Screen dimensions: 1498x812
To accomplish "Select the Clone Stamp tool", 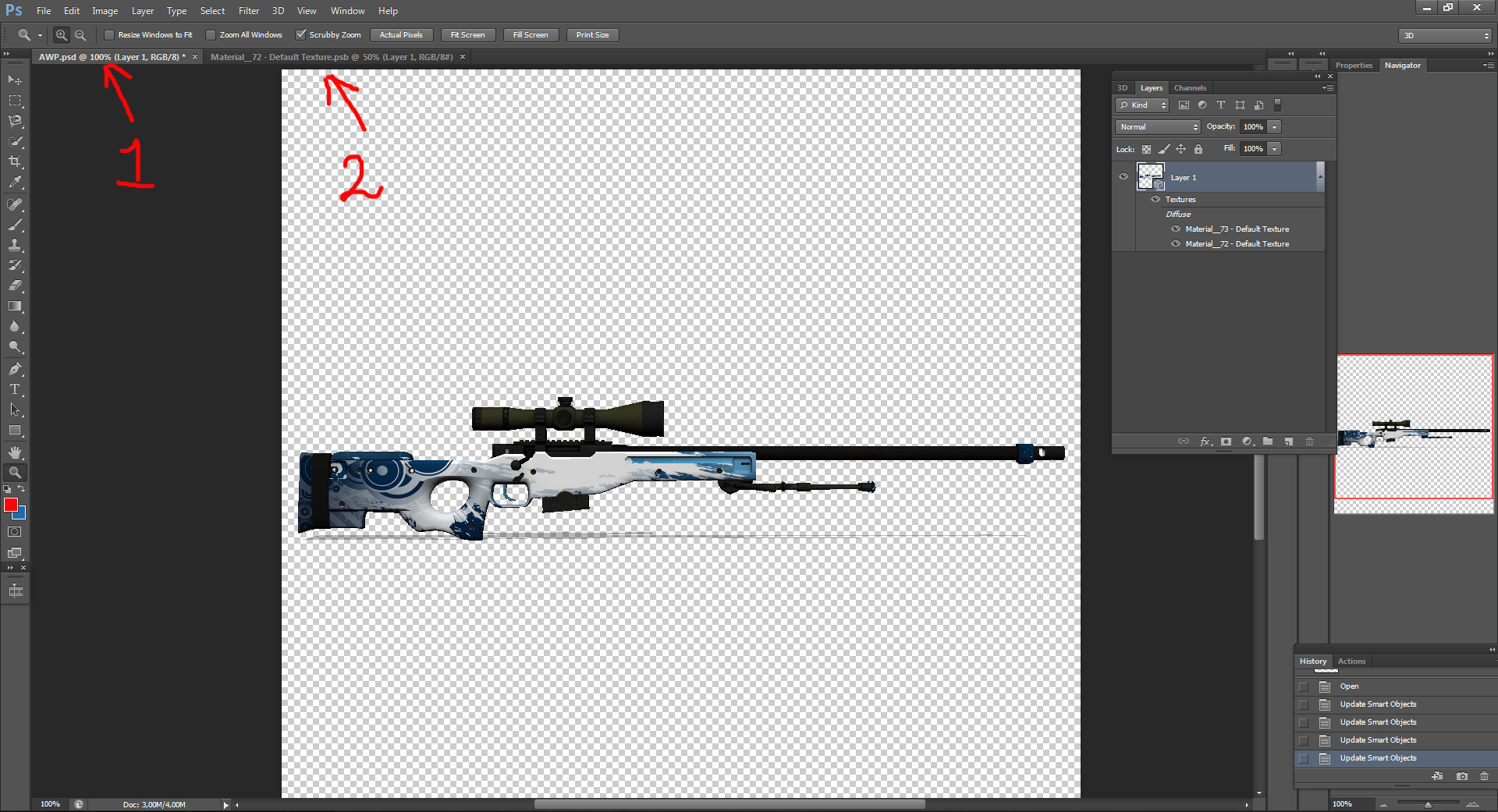I will point(15,245).
